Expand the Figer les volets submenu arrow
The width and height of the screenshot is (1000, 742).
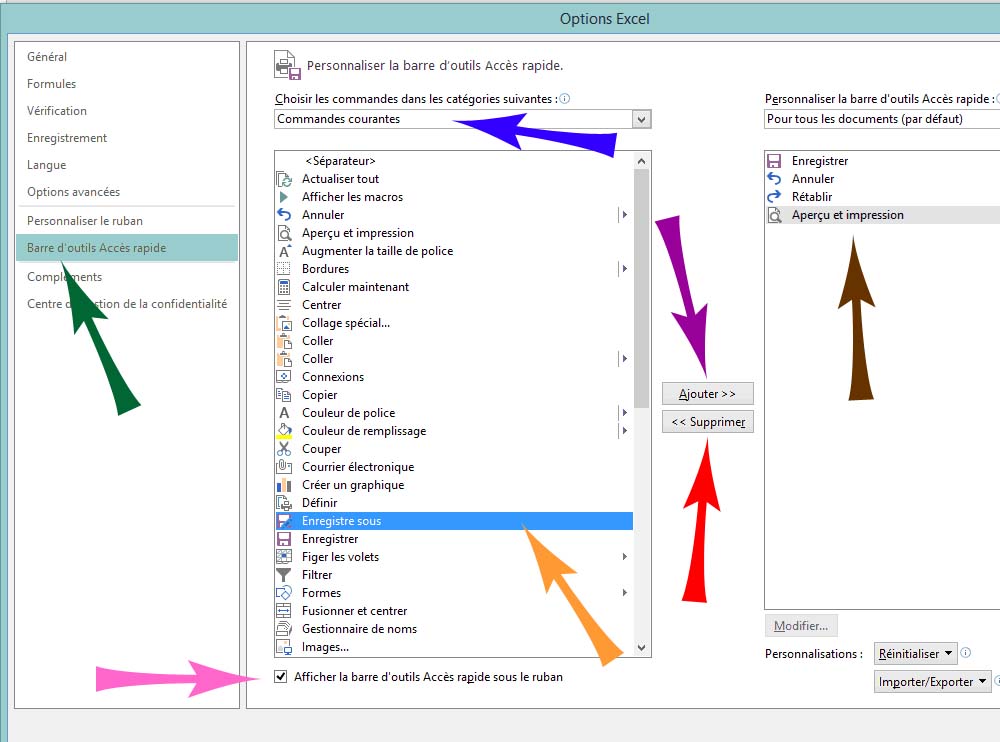pos(624,557)
